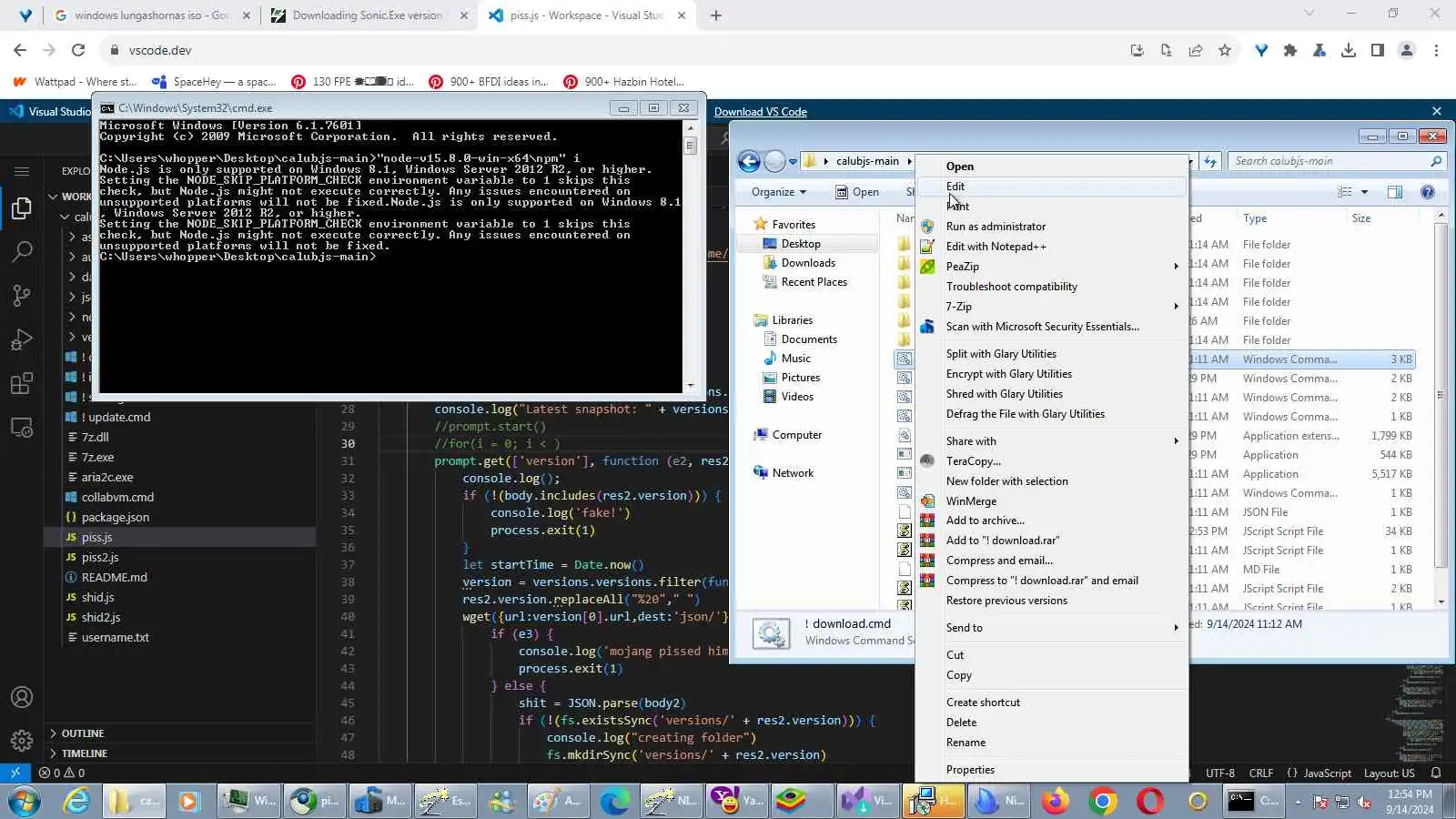Image resolution: width=1456 pixels, height=819 pixels.
Task: Click the Download VS Code link
Action: [x=761, y=112]
